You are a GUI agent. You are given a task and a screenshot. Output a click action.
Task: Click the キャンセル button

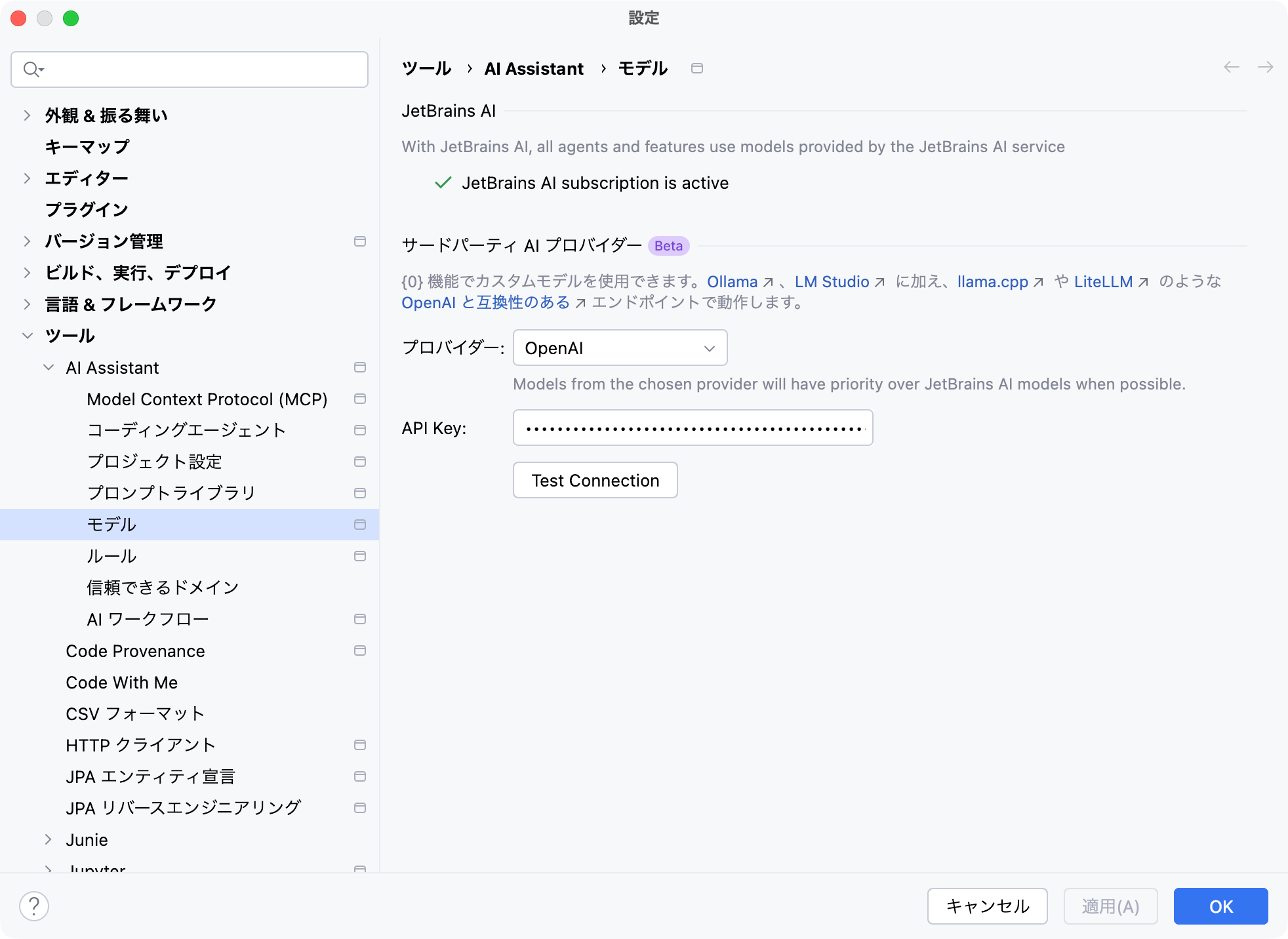pos(987,906)
